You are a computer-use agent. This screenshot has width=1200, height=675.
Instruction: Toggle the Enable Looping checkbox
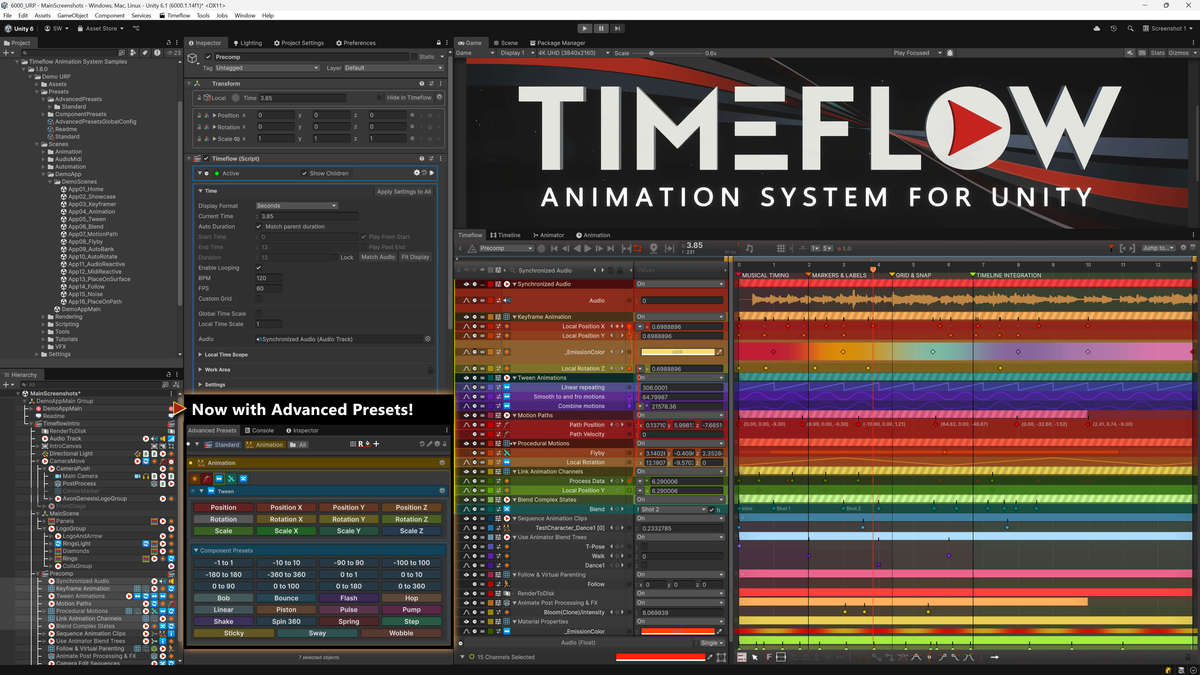260,268
